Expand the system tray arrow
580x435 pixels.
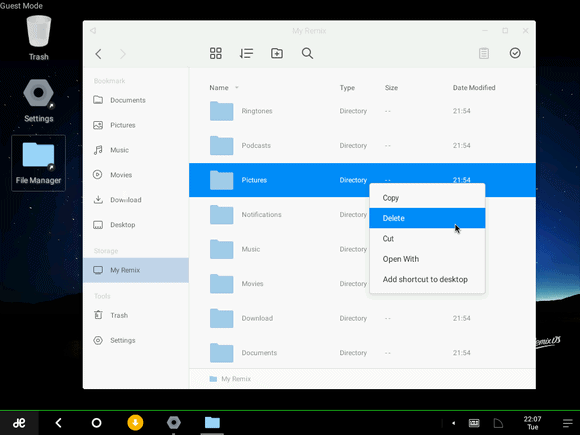coord(453,423)
